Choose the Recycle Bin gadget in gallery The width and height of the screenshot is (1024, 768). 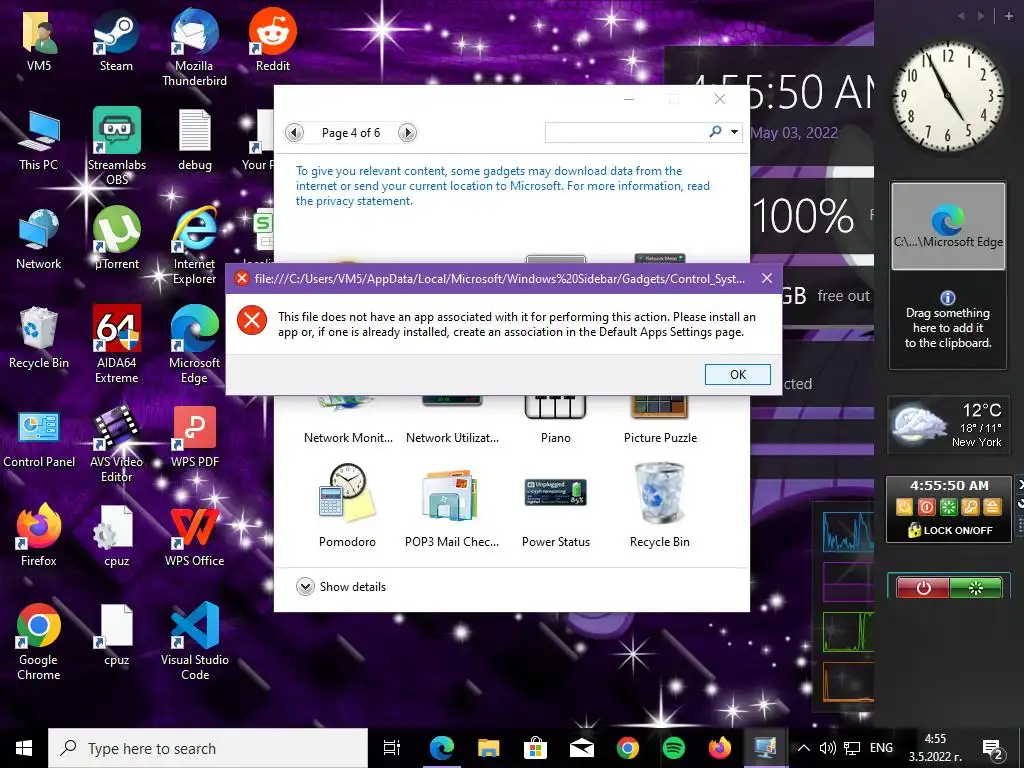point(660,505)
